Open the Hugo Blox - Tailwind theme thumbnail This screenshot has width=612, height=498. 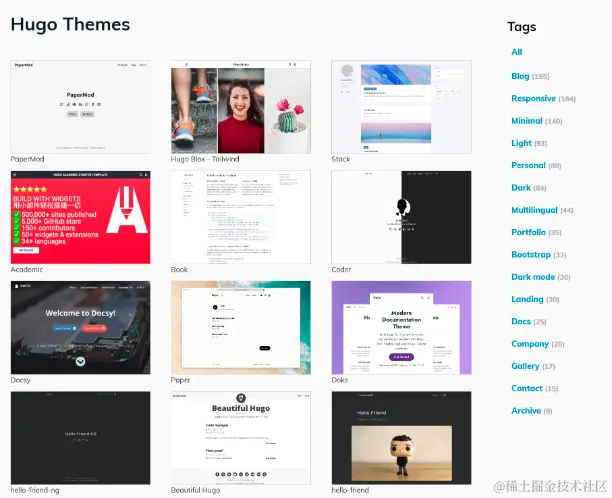(241, 107)
